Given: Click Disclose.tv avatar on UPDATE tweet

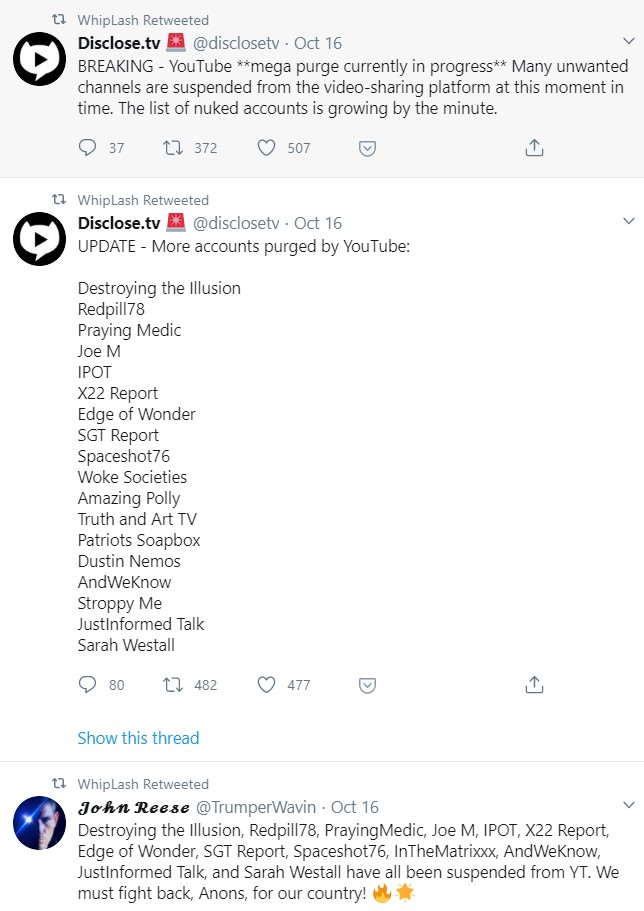Looking at the screenshot, I should point(39,240).
